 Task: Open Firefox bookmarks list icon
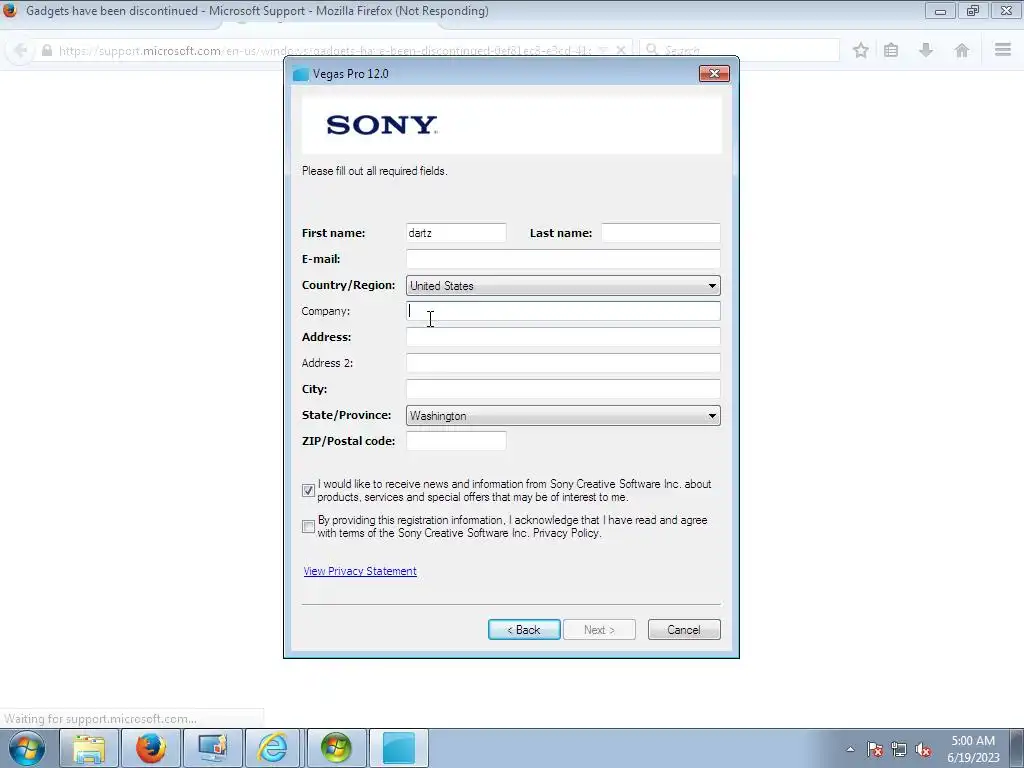(x=891, y=50)
